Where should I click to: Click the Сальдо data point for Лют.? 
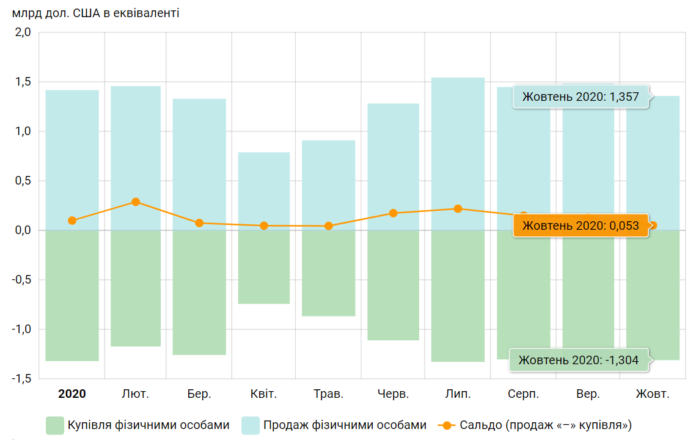[136, 202]
